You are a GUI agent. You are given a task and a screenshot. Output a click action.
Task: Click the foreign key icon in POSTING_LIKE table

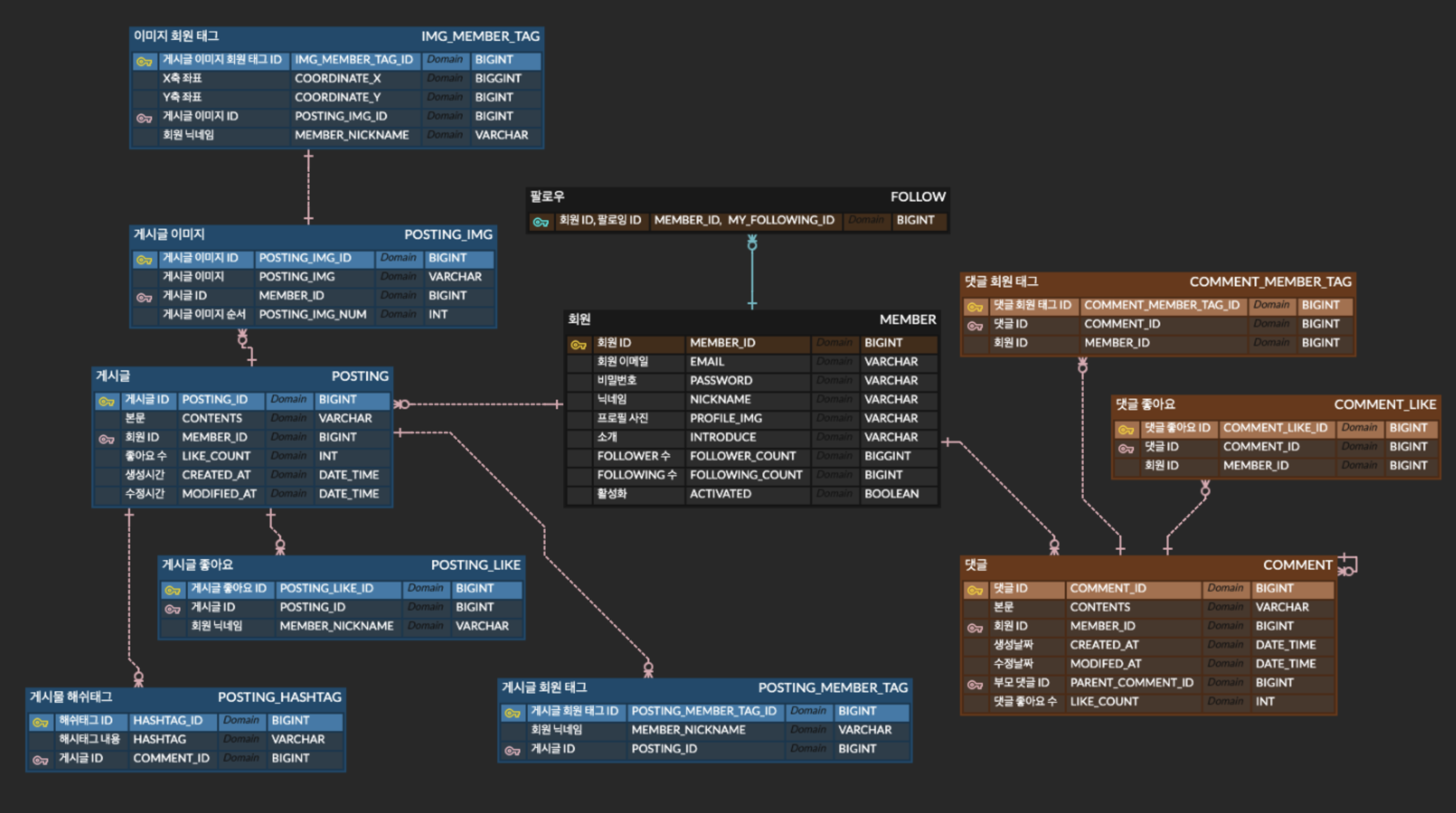click(173, 608)
